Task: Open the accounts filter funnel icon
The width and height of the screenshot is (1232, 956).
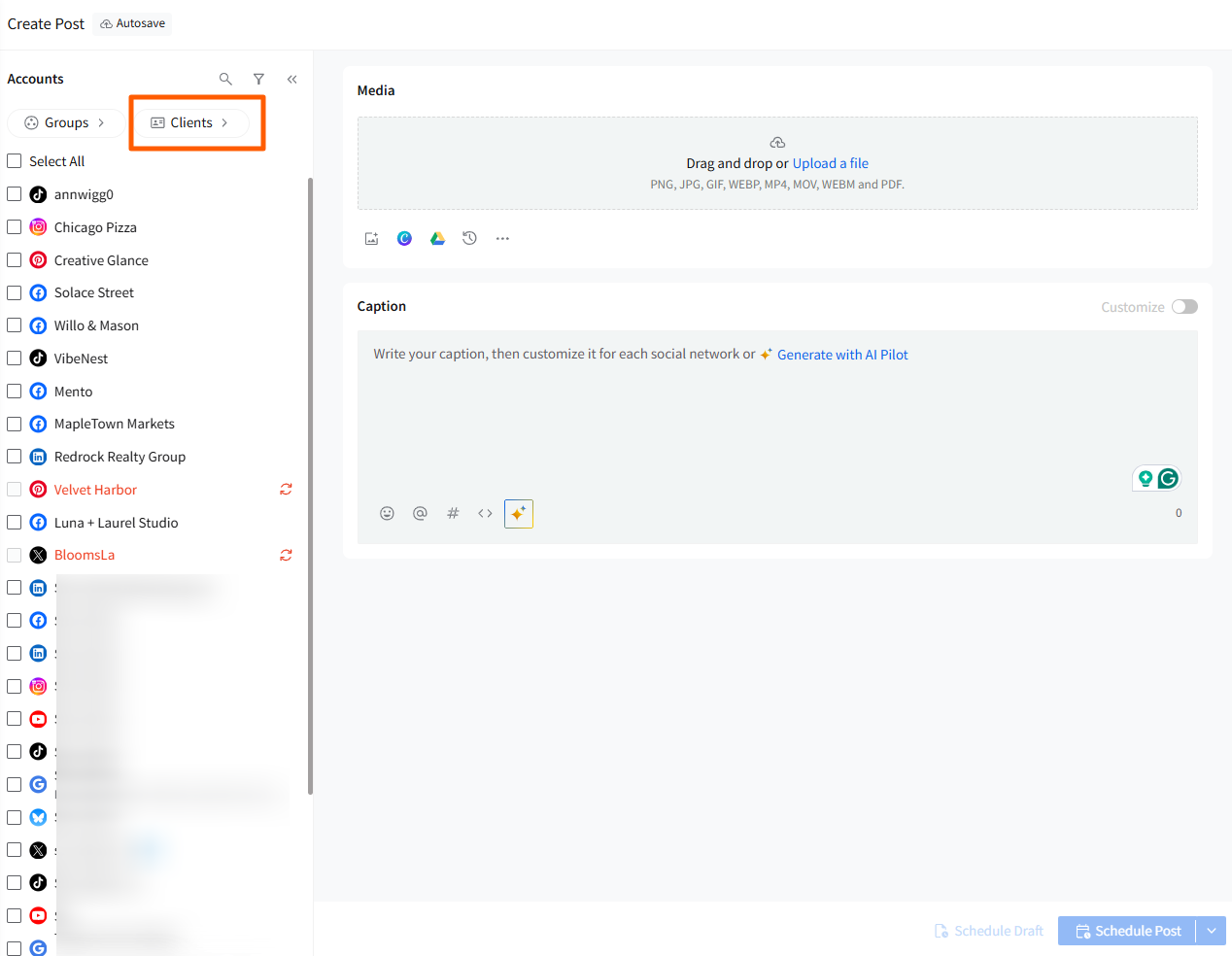Action: 258,79
